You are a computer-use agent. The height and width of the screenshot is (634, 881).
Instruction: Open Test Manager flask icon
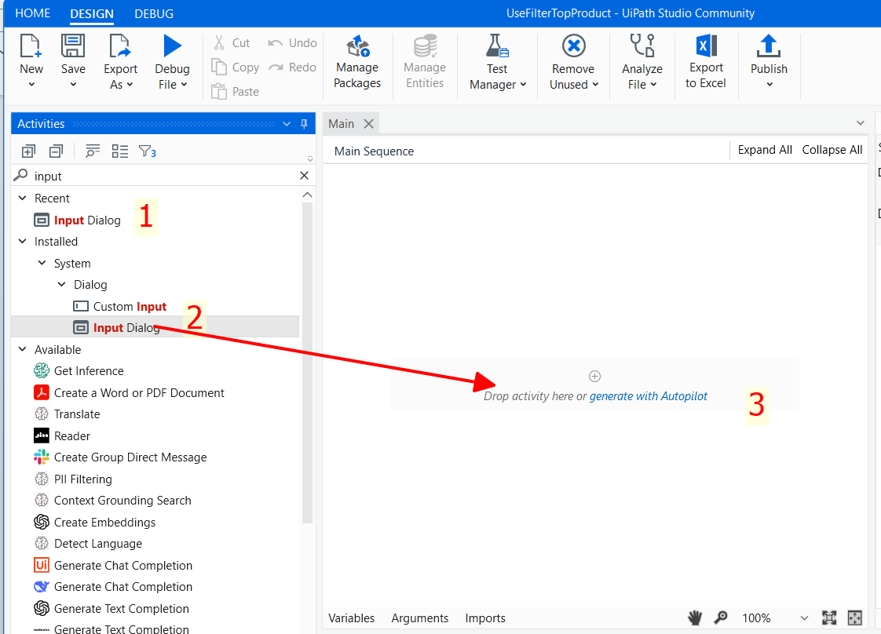(x=497, y=46)
